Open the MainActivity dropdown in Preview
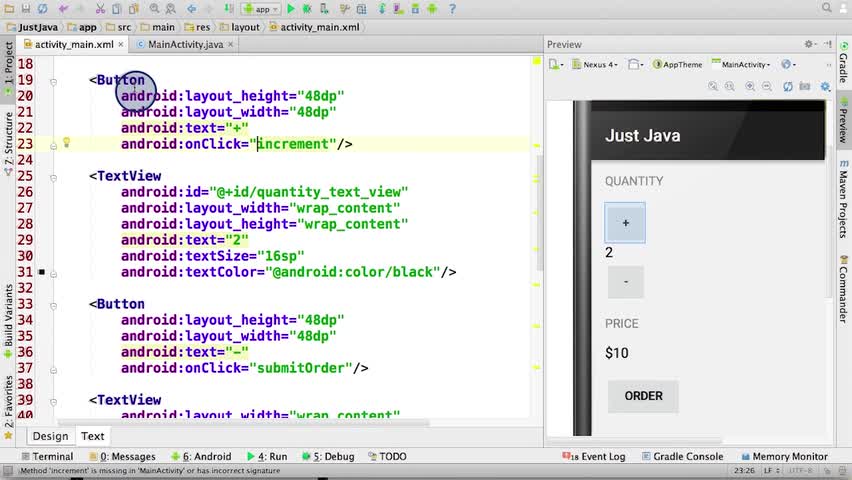 click(741, 64)
